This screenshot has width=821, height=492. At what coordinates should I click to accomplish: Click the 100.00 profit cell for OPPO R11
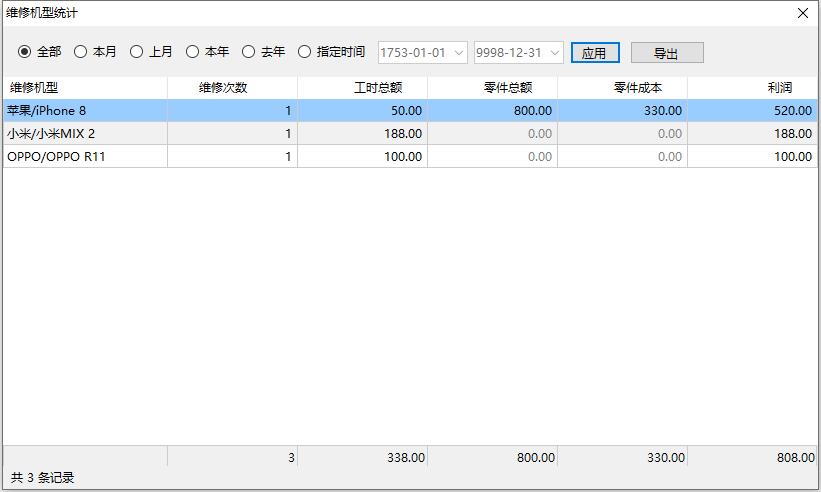[752, 156]
